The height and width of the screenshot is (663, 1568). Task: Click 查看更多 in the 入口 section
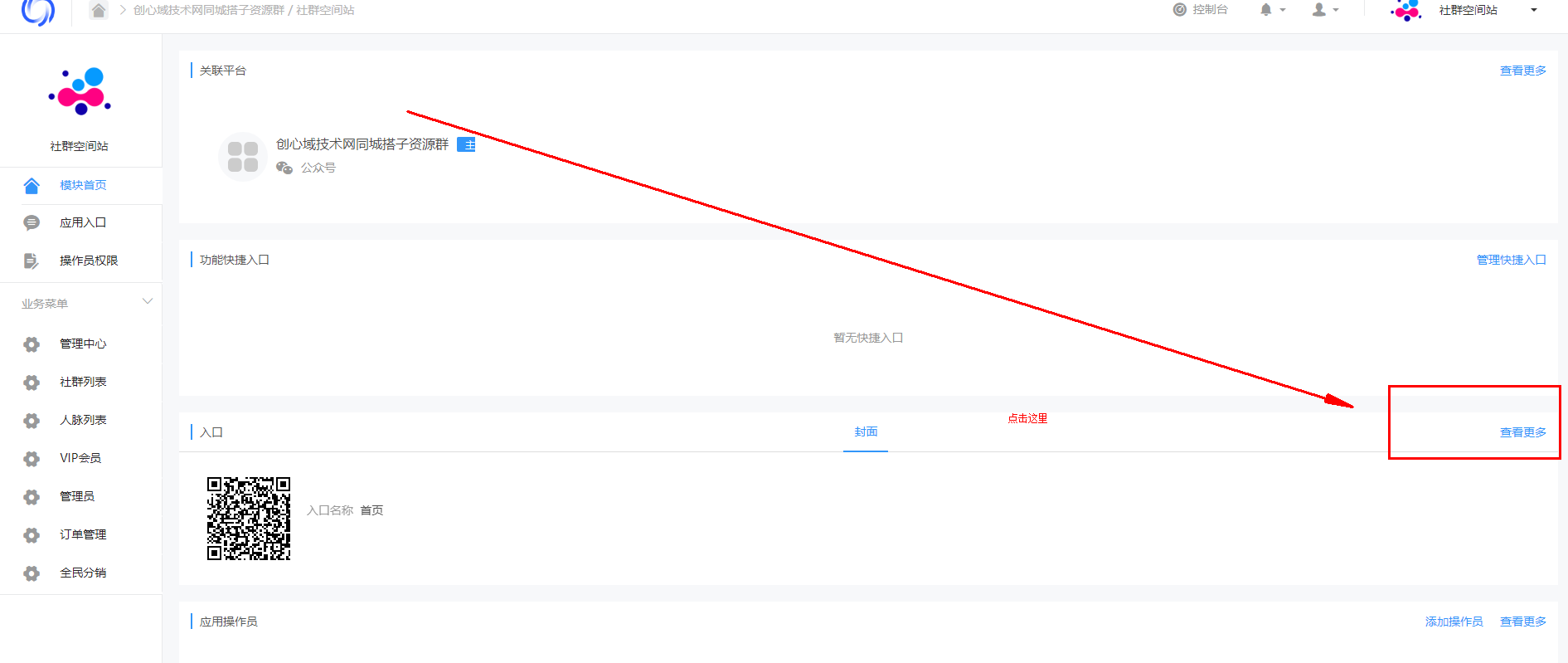1522,432
